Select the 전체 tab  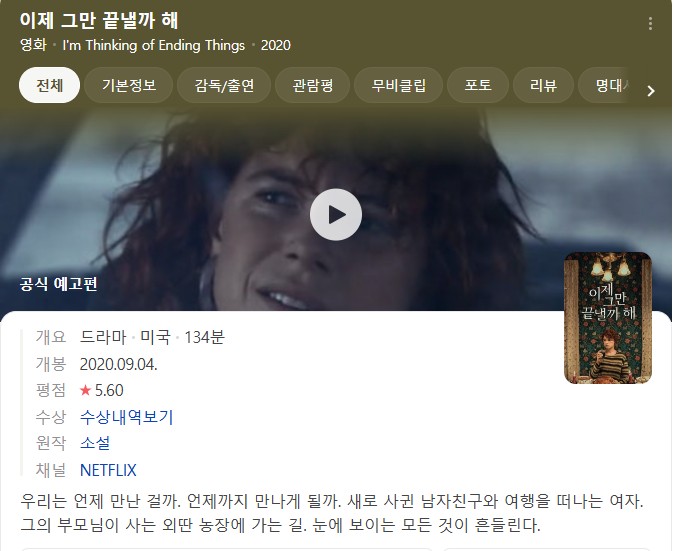point(49,85)
